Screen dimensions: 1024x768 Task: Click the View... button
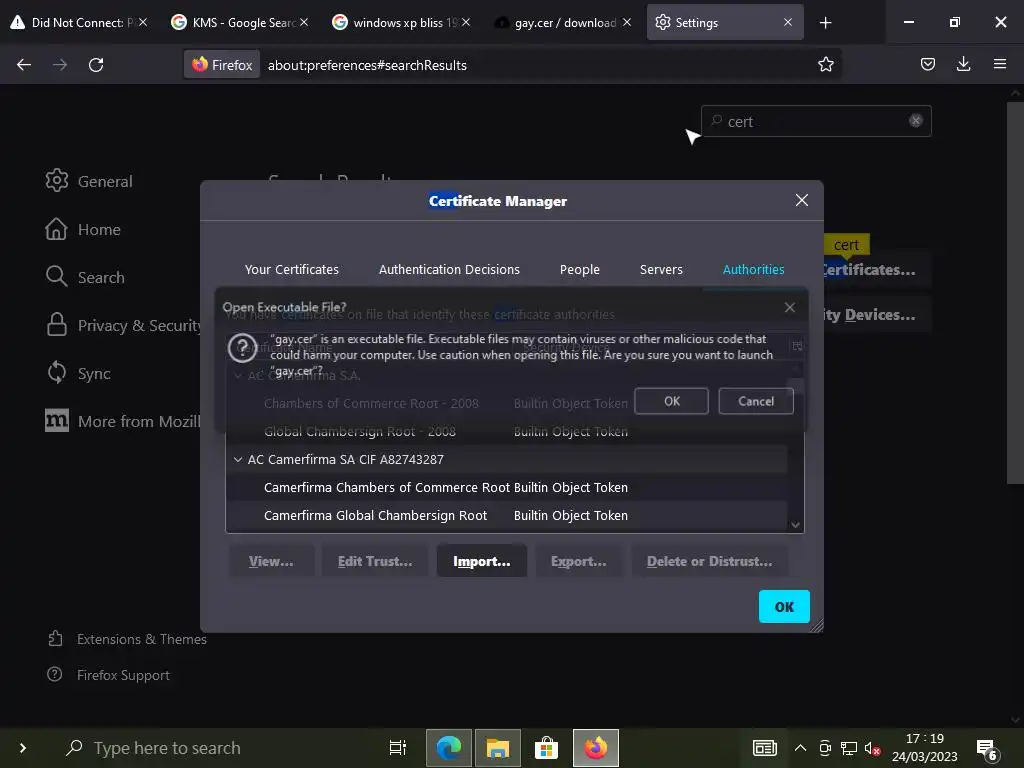[271, 561]
